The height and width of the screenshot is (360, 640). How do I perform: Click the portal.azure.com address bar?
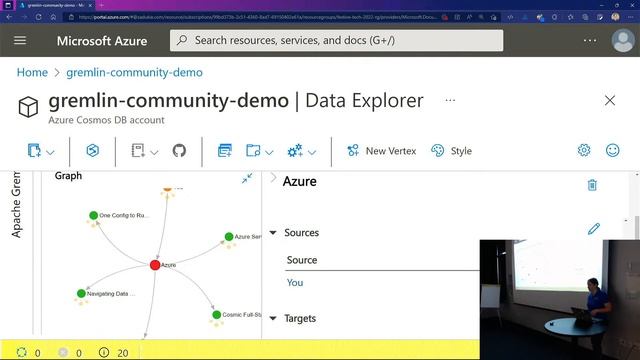click(257, 17)
